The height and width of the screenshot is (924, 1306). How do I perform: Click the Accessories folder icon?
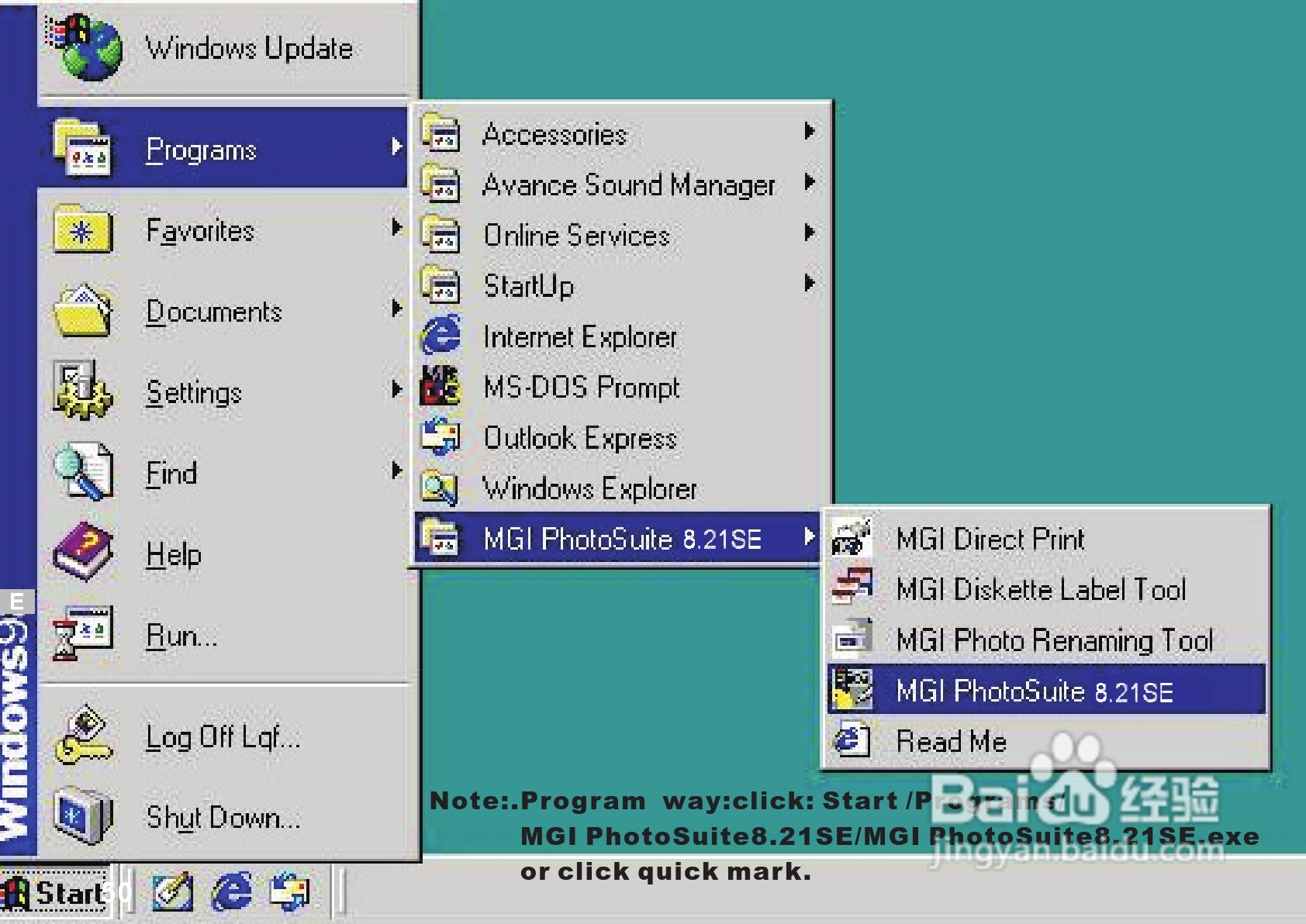tap(441, 132)
